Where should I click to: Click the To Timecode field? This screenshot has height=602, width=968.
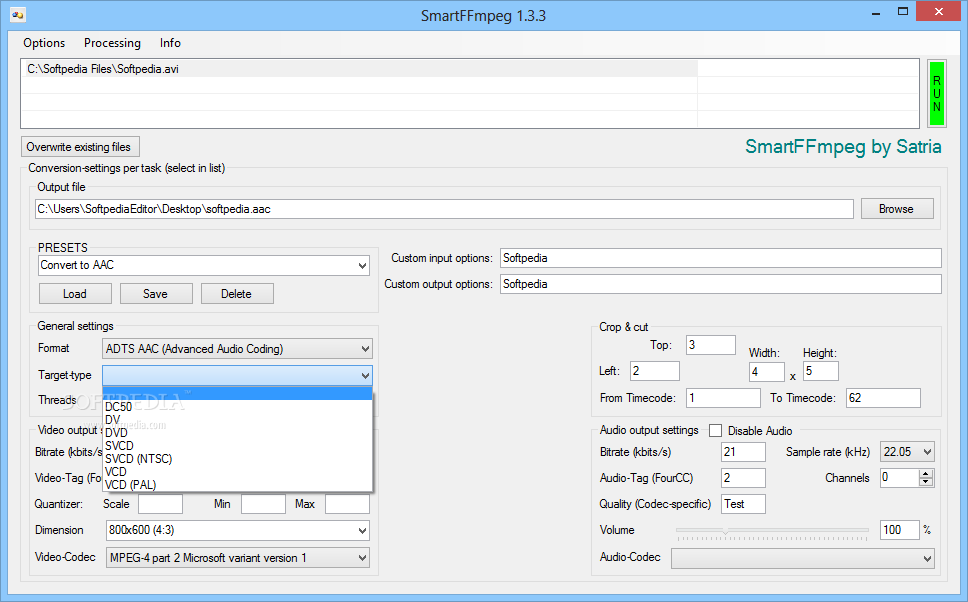pyautogui.click(x=883, y=398)
